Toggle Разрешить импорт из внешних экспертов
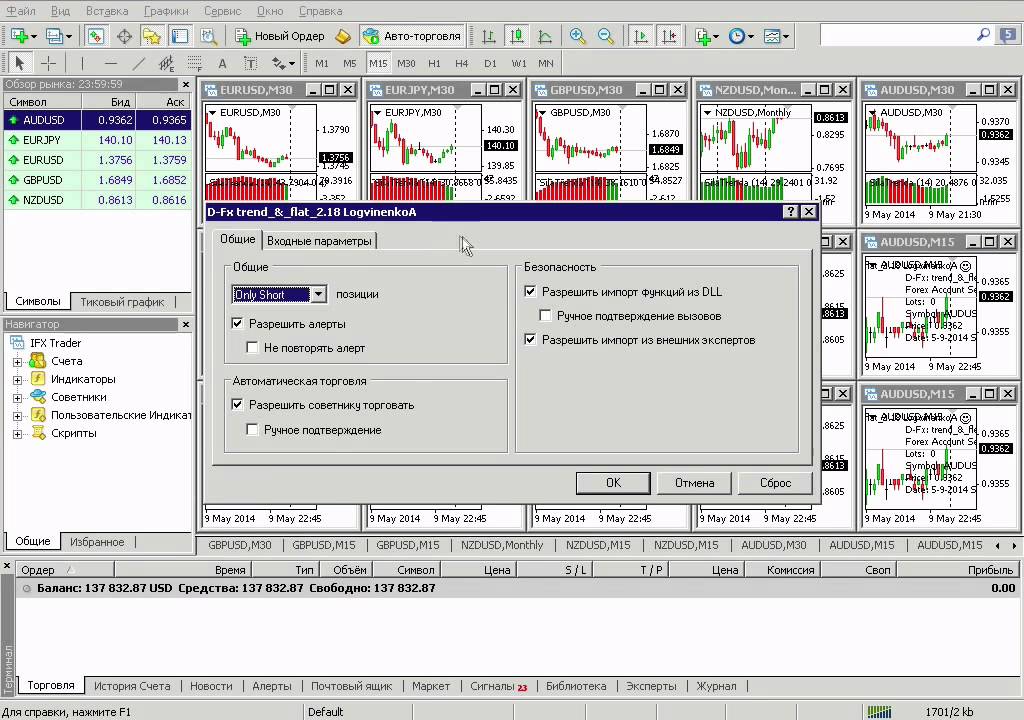 pyautogui.click(x=530, y=340)
